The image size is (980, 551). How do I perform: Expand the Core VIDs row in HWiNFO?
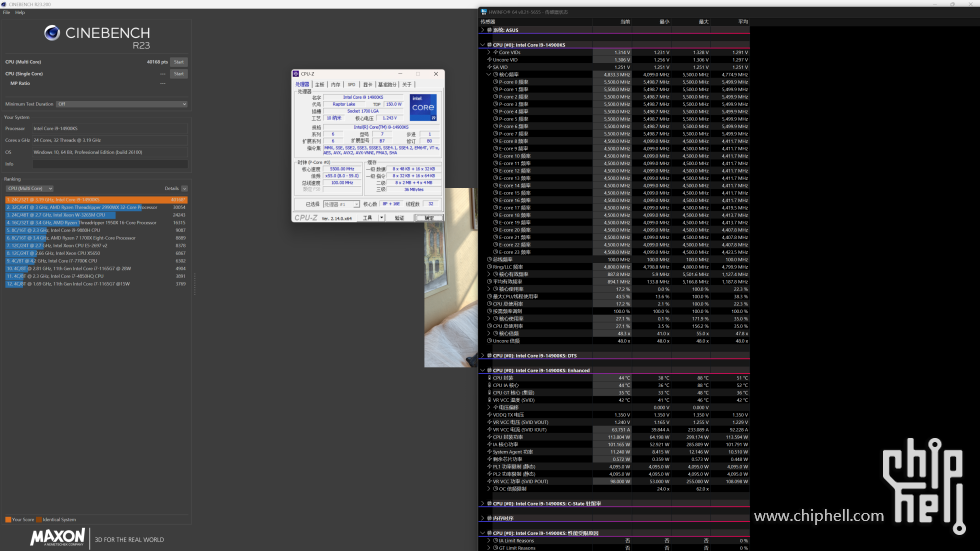pyautogui.click(x=489, y=52)
